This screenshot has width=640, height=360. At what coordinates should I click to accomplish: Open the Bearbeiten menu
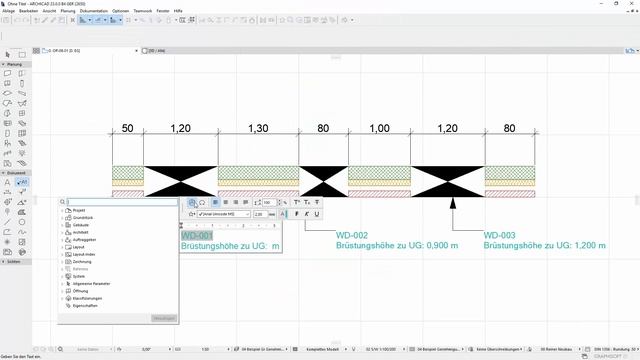[29, 11]
